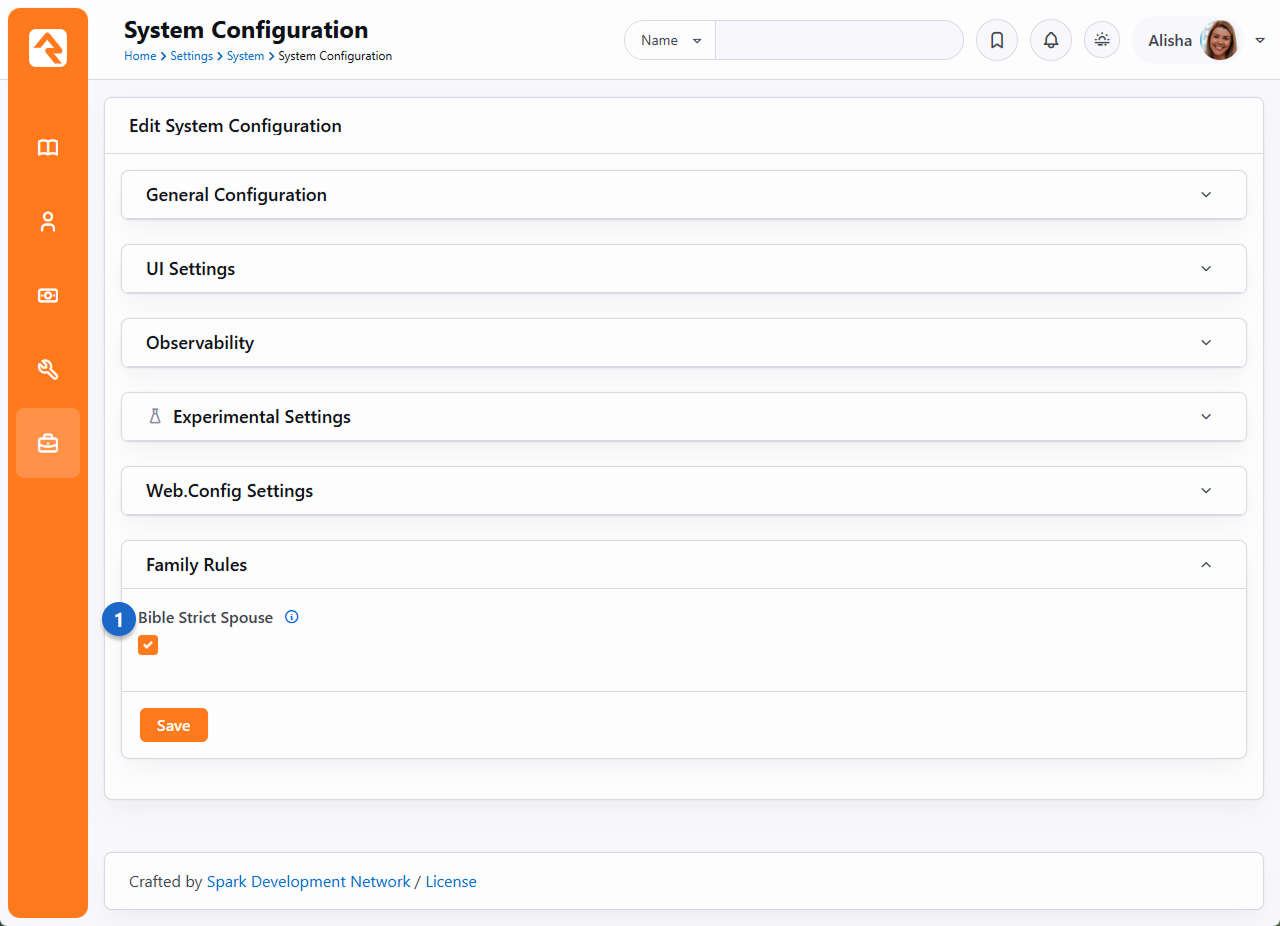Click the bookmark icon in header
Image resolution: width=1280 pixels, height=926 pixels.
pos(996,41)
